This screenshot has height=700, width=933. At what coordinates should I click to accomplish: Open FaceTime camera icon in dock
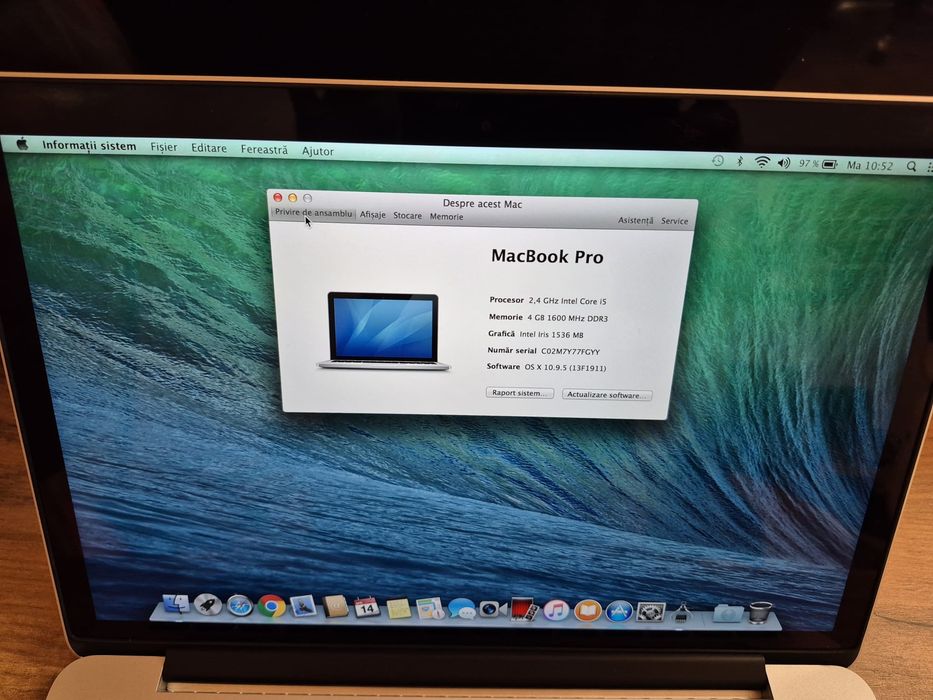click(493, 609)
